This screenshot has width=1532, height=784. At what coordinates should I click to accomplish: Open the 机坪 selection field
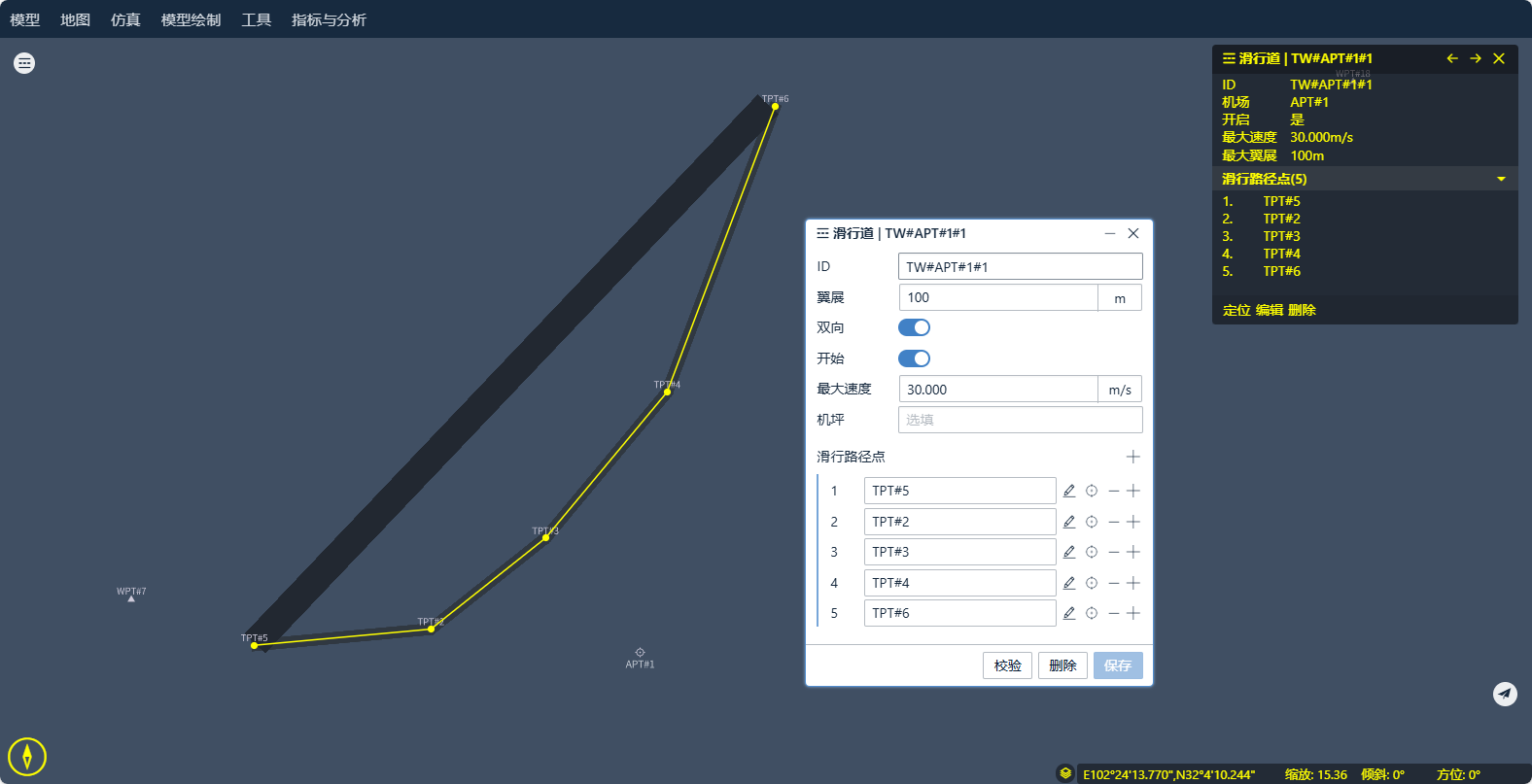(x=1020, y=420)
